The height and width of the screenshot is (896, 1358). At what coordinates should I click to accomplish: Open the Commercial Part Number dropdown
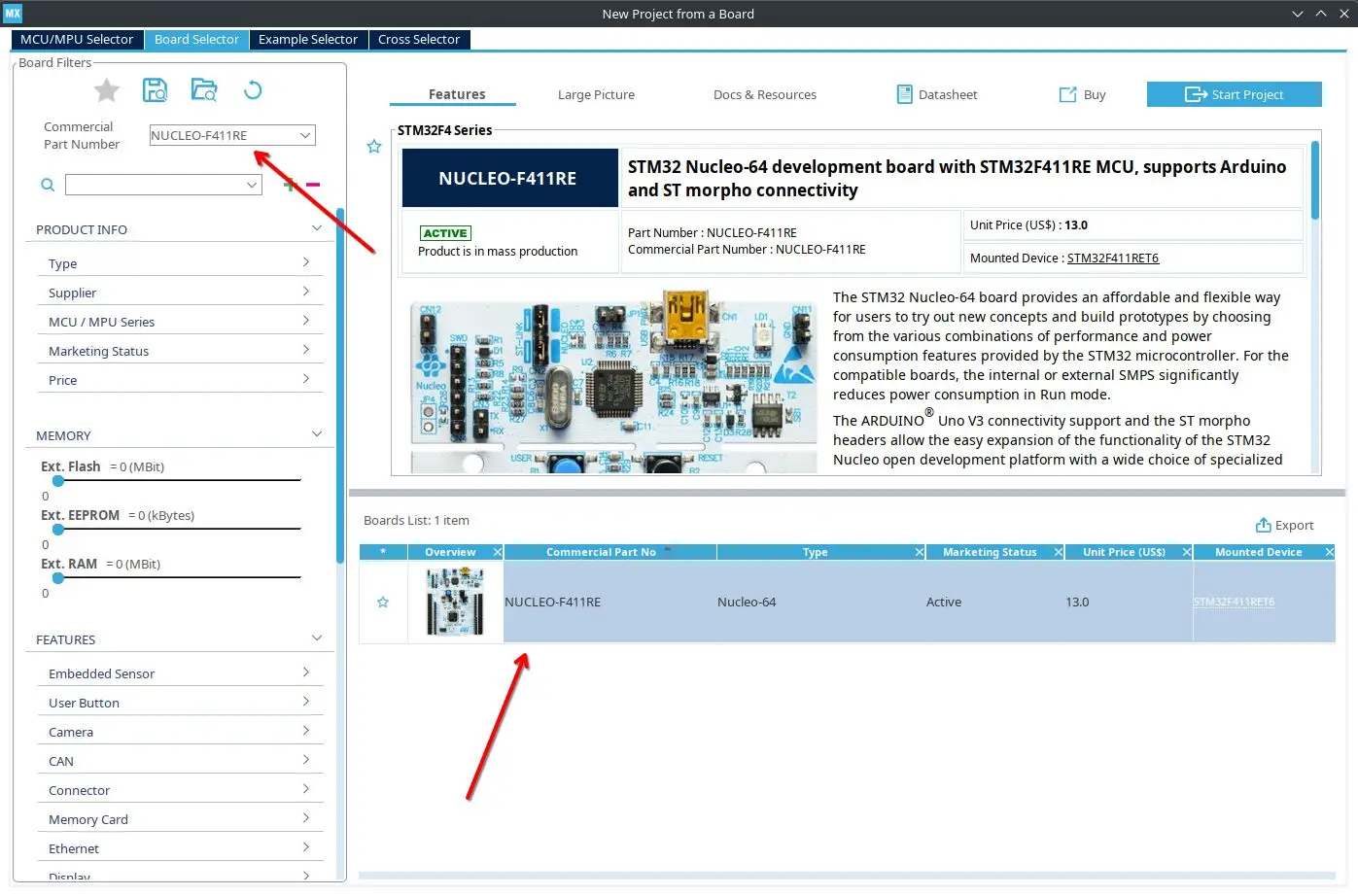305,135
